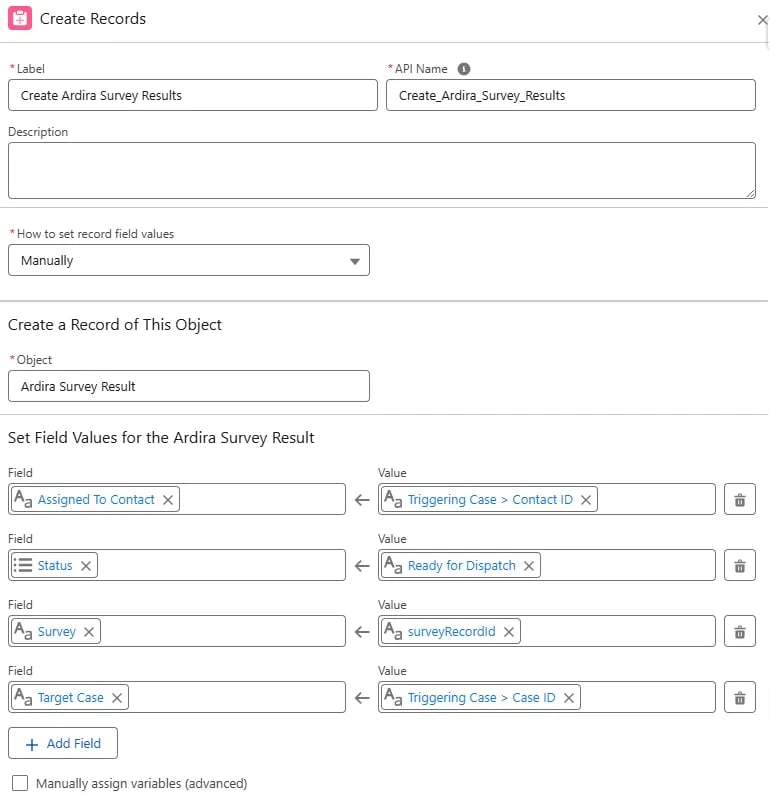Select the Survey field pill text
Screen dimensions: 770x803
(x=57, y=631)
